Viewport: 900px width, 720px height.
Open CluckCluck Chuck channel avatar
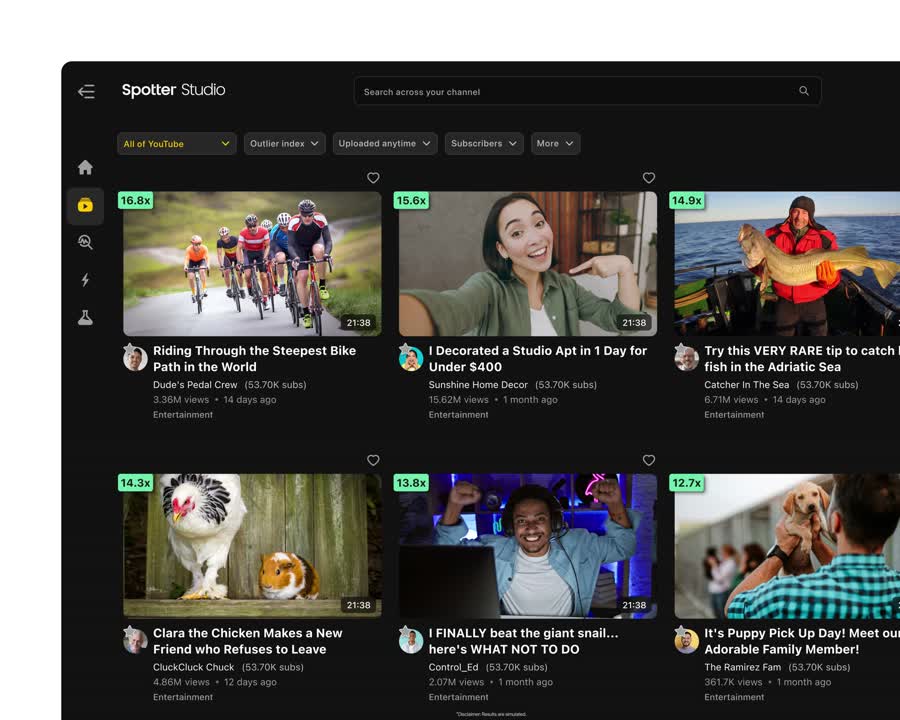coord(135,641)
